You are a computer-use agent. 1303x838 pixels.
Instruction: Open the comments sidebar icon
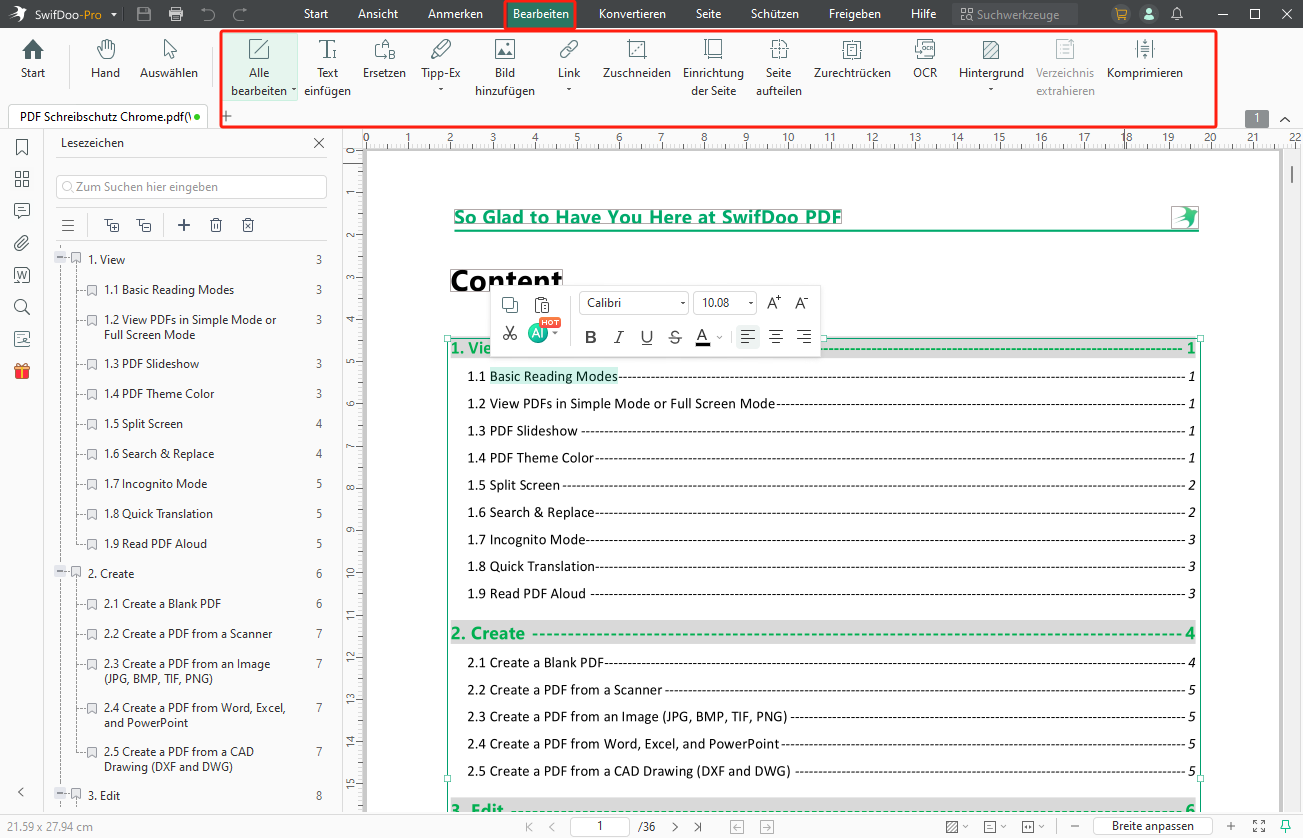(x=22, y=211)
